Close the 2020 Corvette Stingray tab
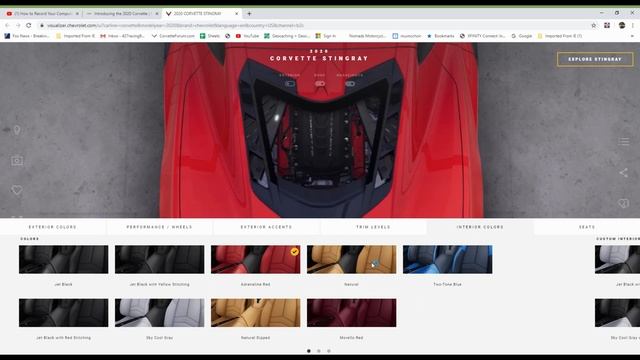 click(236, 13)
